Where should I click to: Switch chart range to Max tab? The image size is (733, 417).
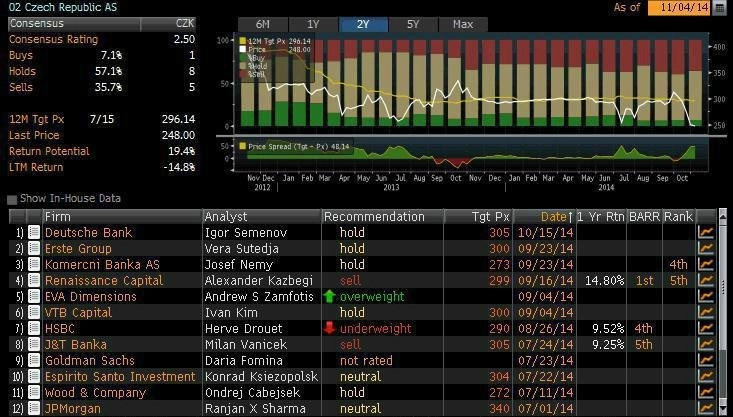point(463,24)
